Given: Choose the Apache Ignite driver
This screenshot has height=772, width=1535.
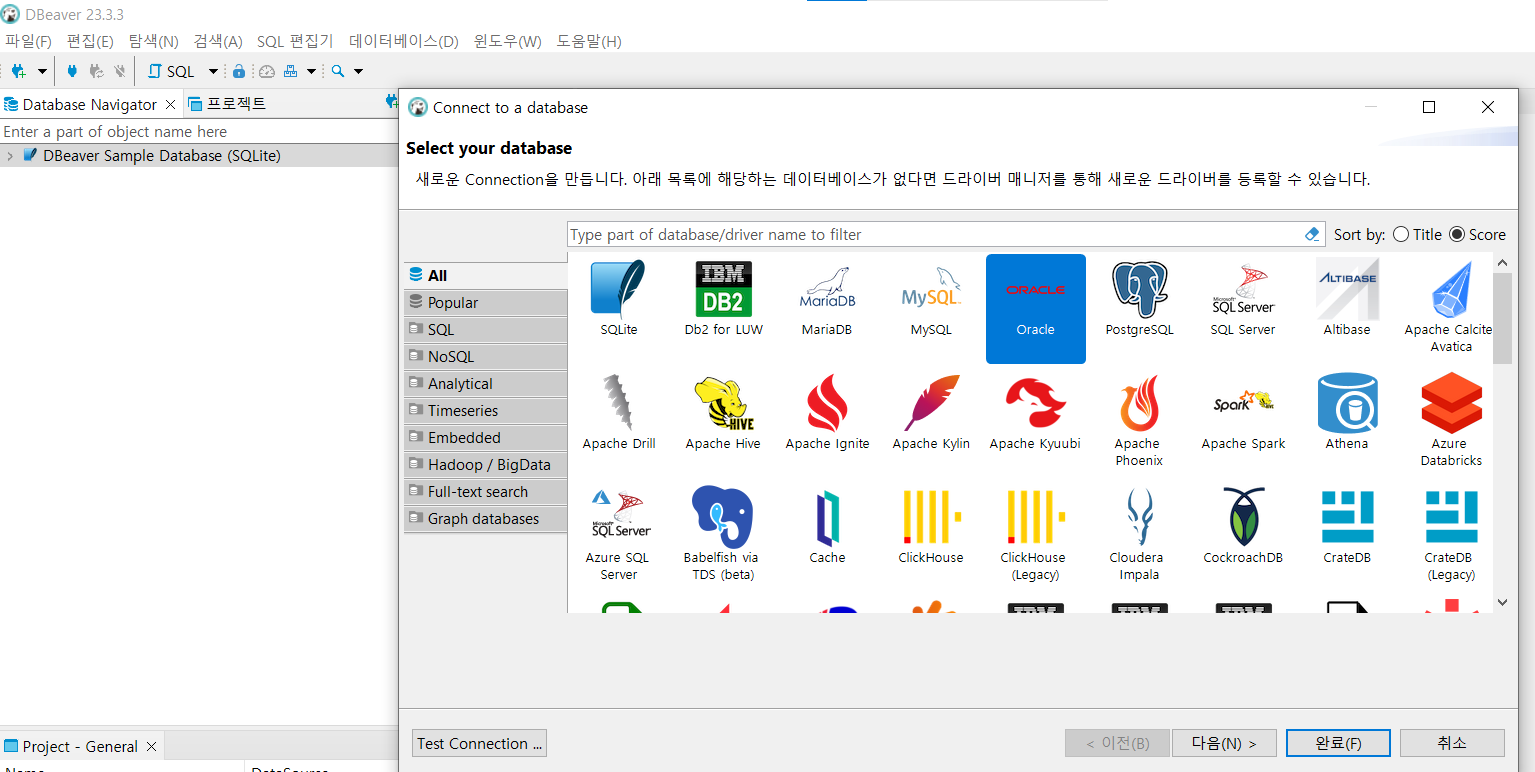Looking at the screenshot, I should pos(827,413).
